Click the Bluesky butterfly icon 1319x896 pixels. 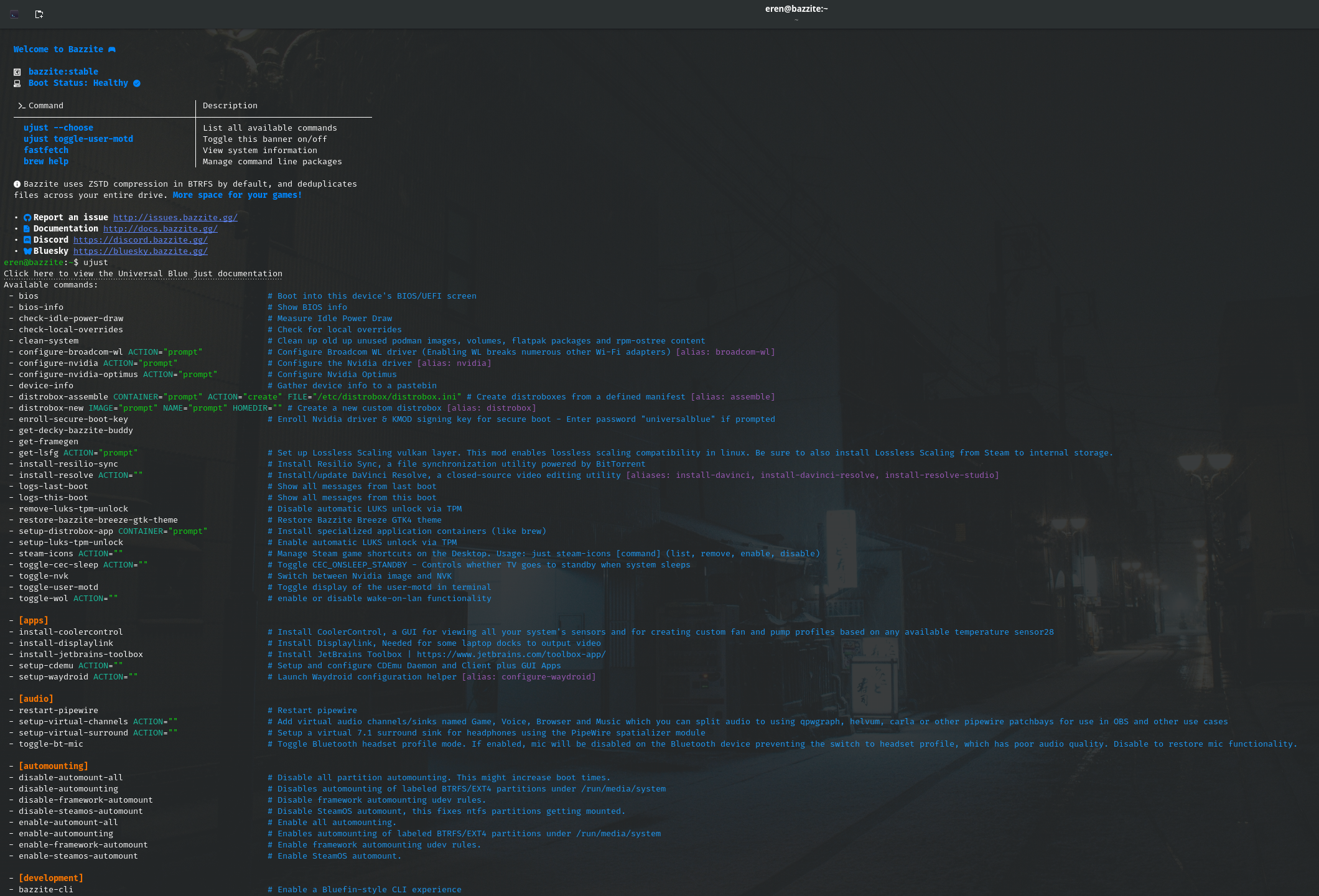coord(27,251)
